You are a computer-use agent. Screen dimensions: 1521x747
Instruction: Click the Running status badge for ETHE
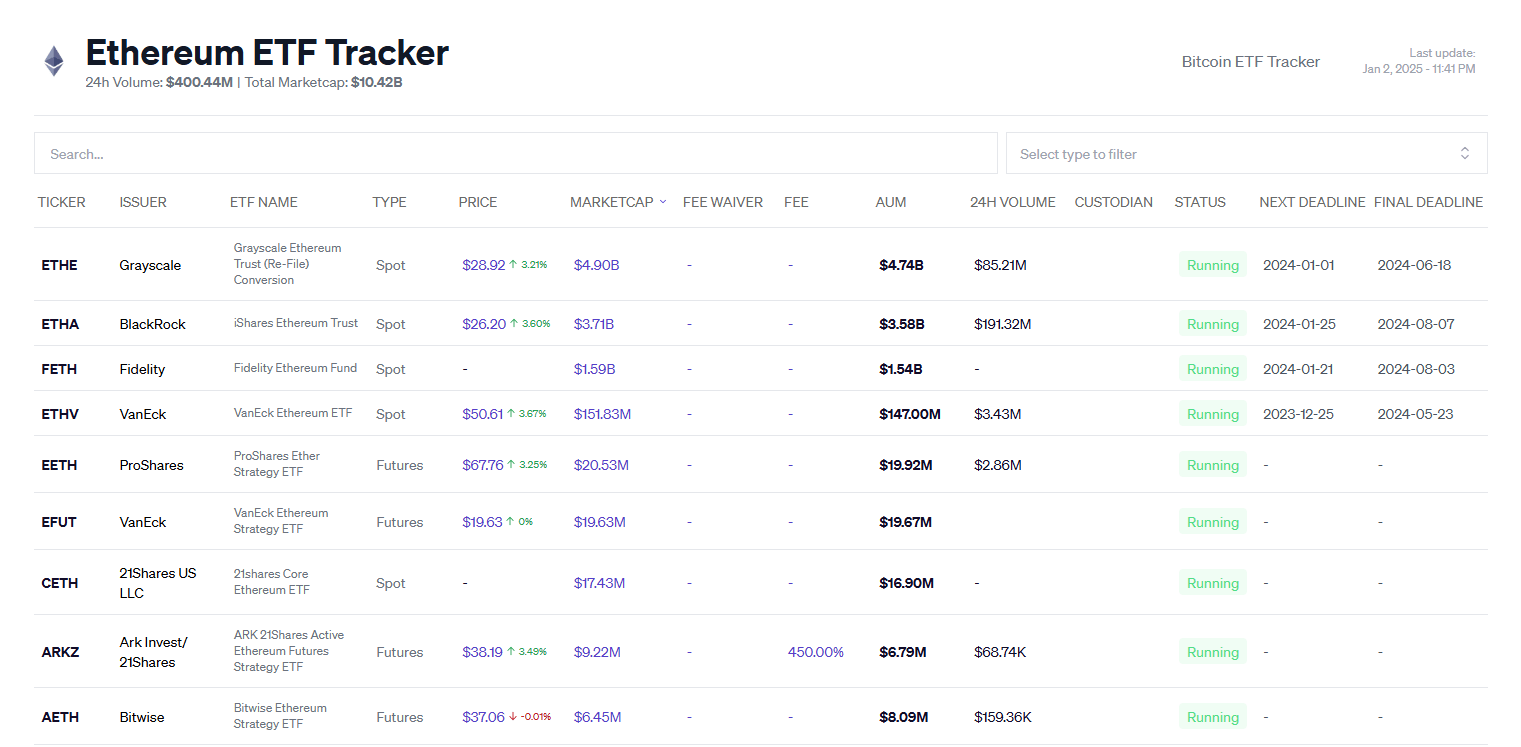pos(1213,265)
